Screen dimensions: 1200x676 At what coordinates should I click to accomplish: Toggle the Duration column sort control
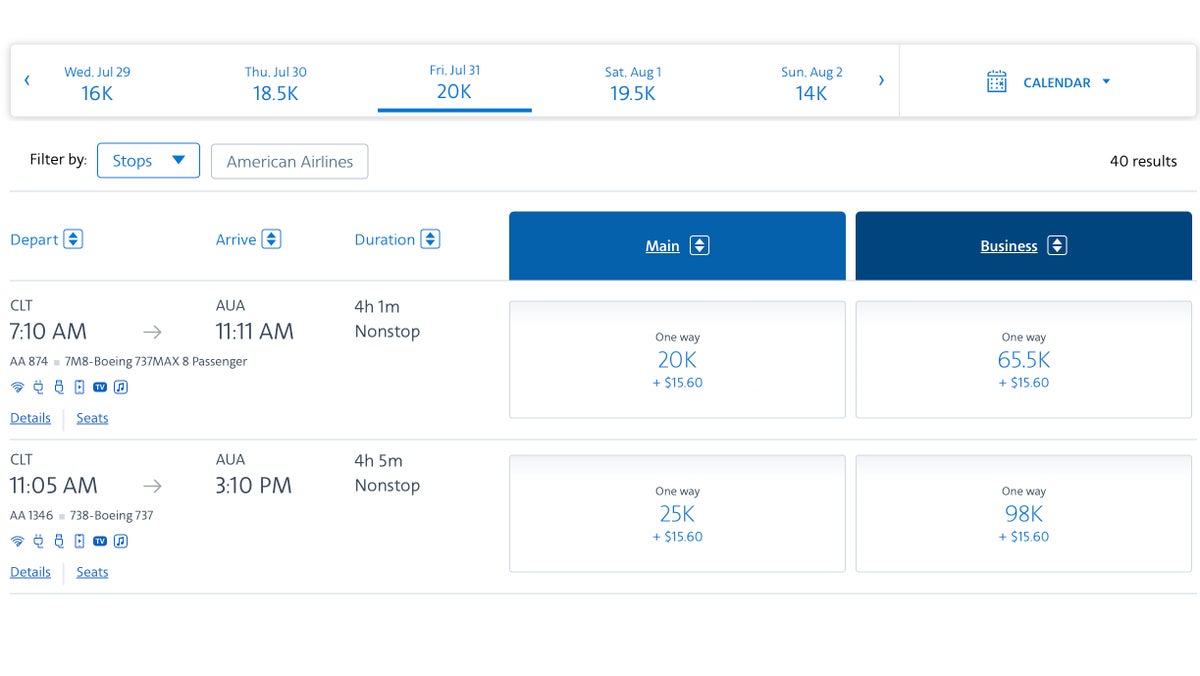(x=430, y=239)
